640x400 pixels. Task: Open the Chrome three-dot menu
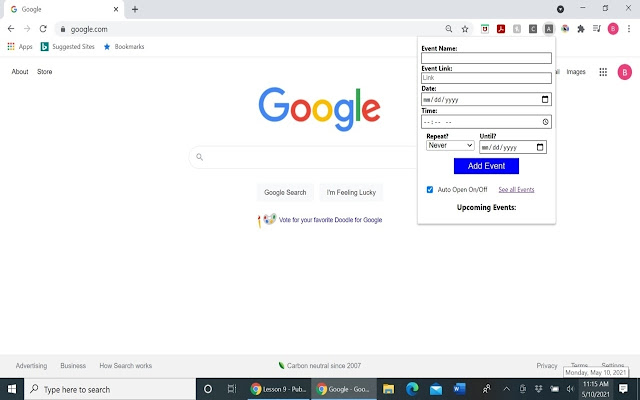[x=629, y=29]
